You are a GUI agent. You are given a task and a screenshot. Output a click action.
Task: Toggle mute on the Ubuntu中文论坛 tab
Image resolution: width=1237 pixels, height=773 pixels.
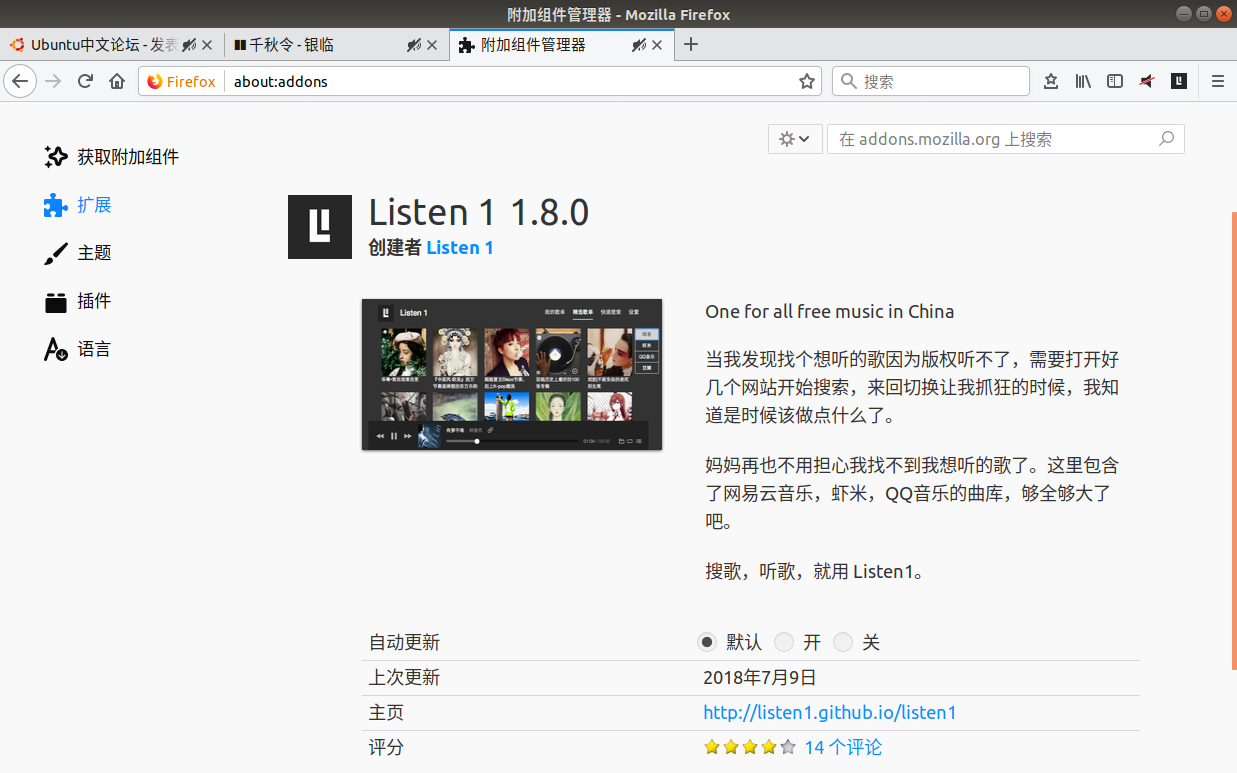[188, 45]
